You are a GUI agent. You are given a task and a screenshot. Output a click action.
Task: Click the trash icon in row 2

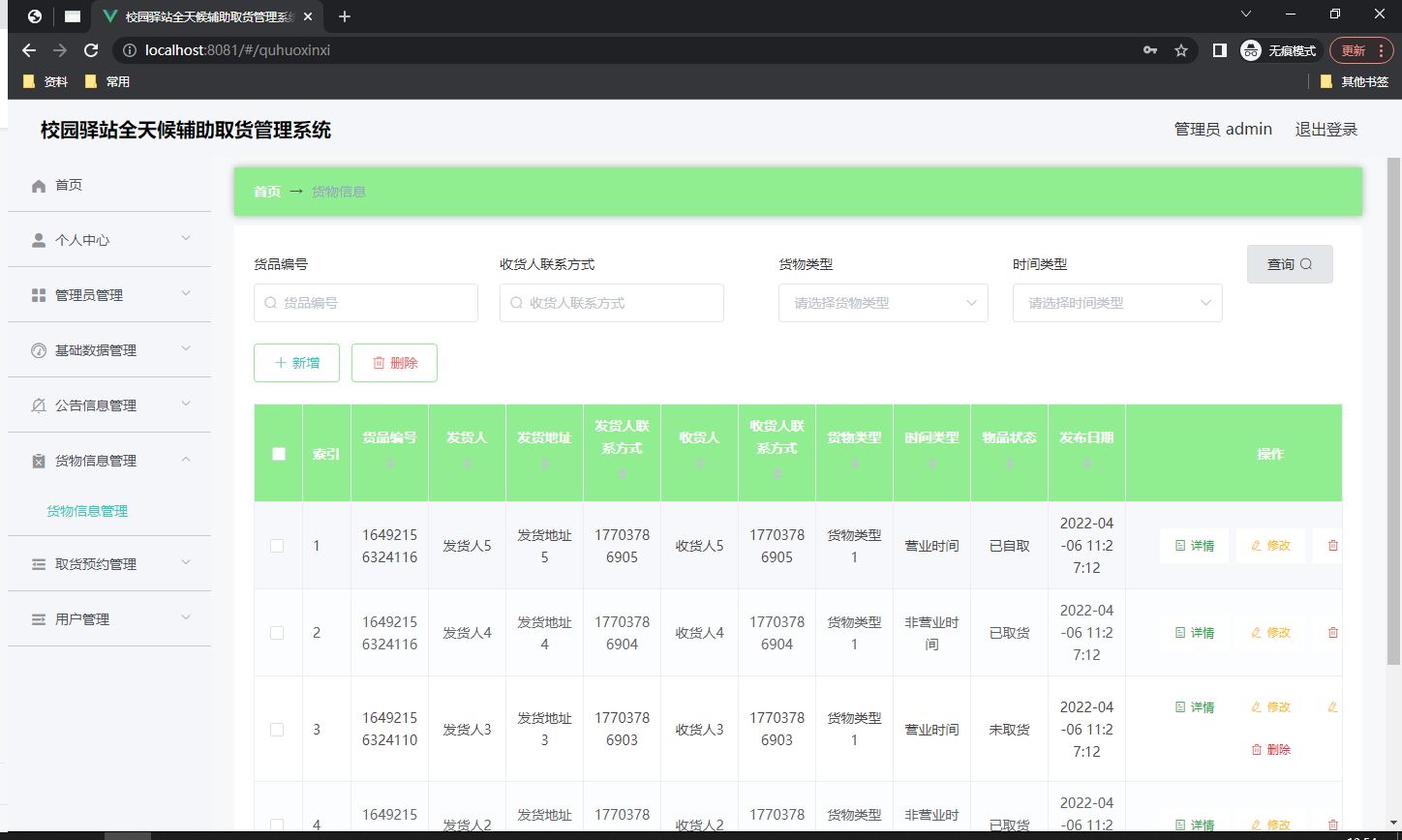pos(1333,633)
